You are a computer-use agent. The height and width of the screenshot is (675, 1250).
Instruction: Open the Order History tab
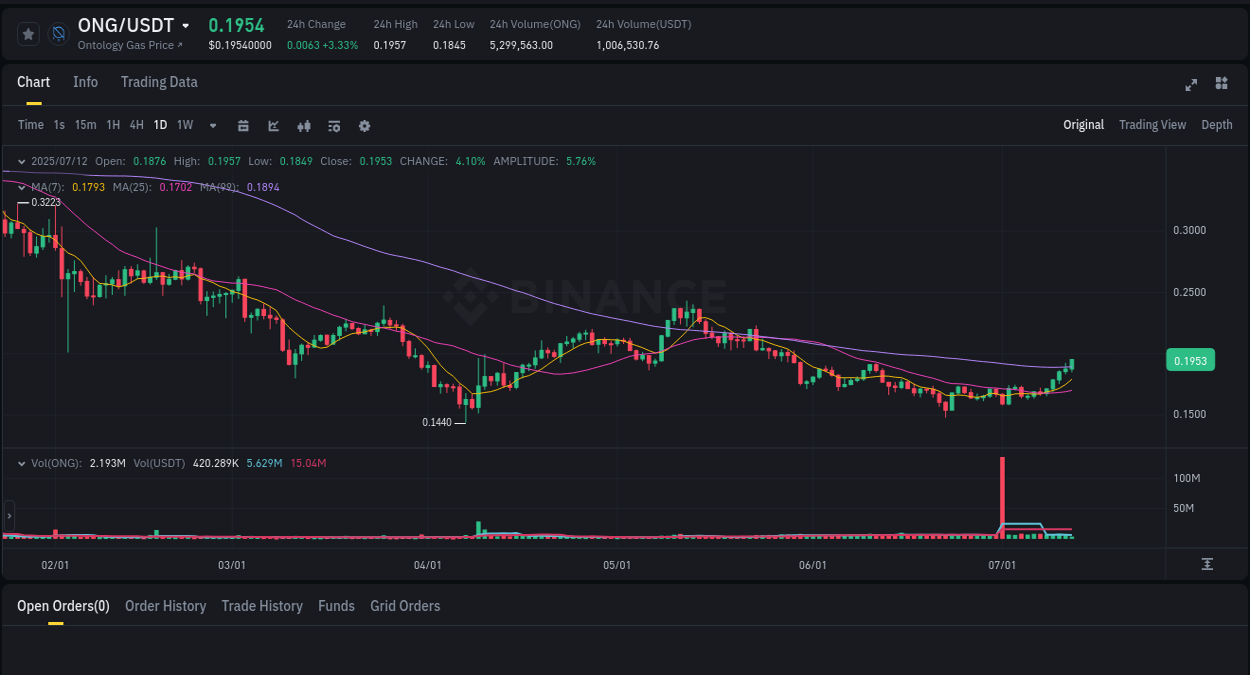(x=165, y=606)
